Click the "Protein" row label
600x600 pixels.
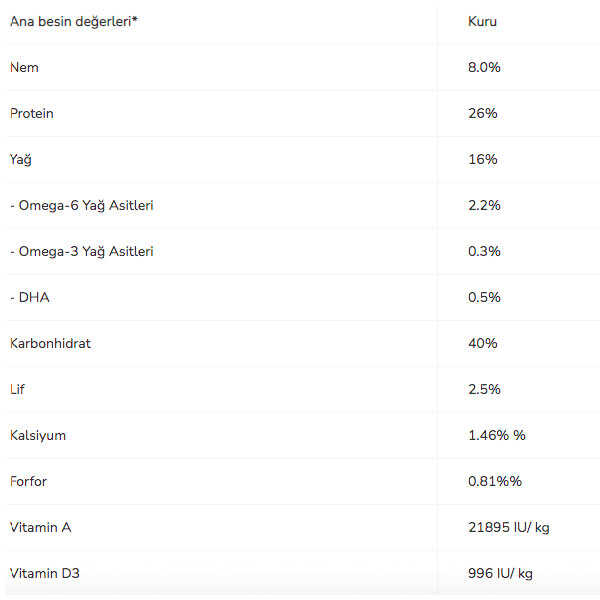pyautogui.click(x=32, y=113)
